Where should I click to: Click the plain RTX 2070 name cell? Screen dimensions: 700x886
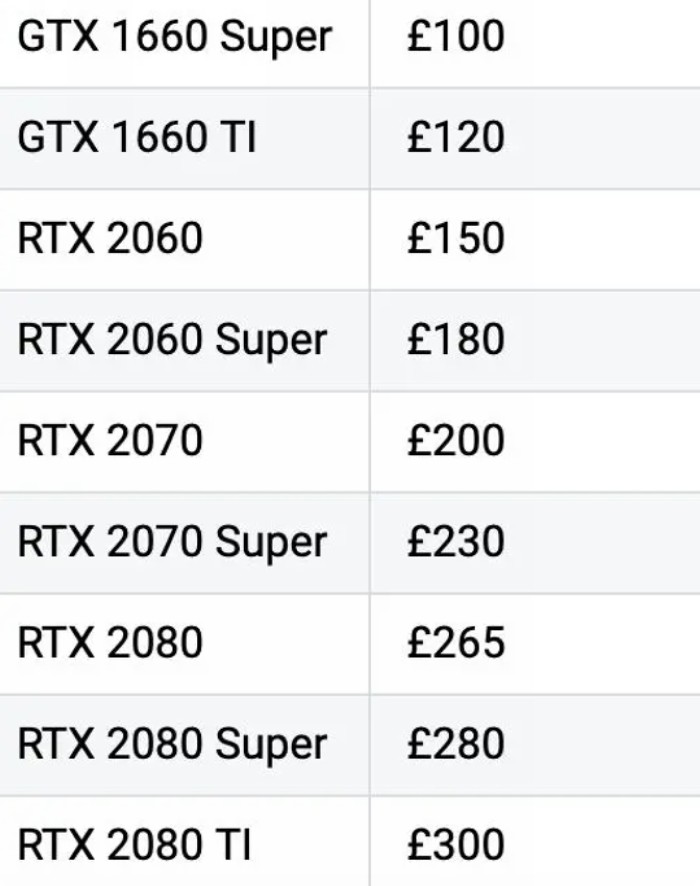110,441
